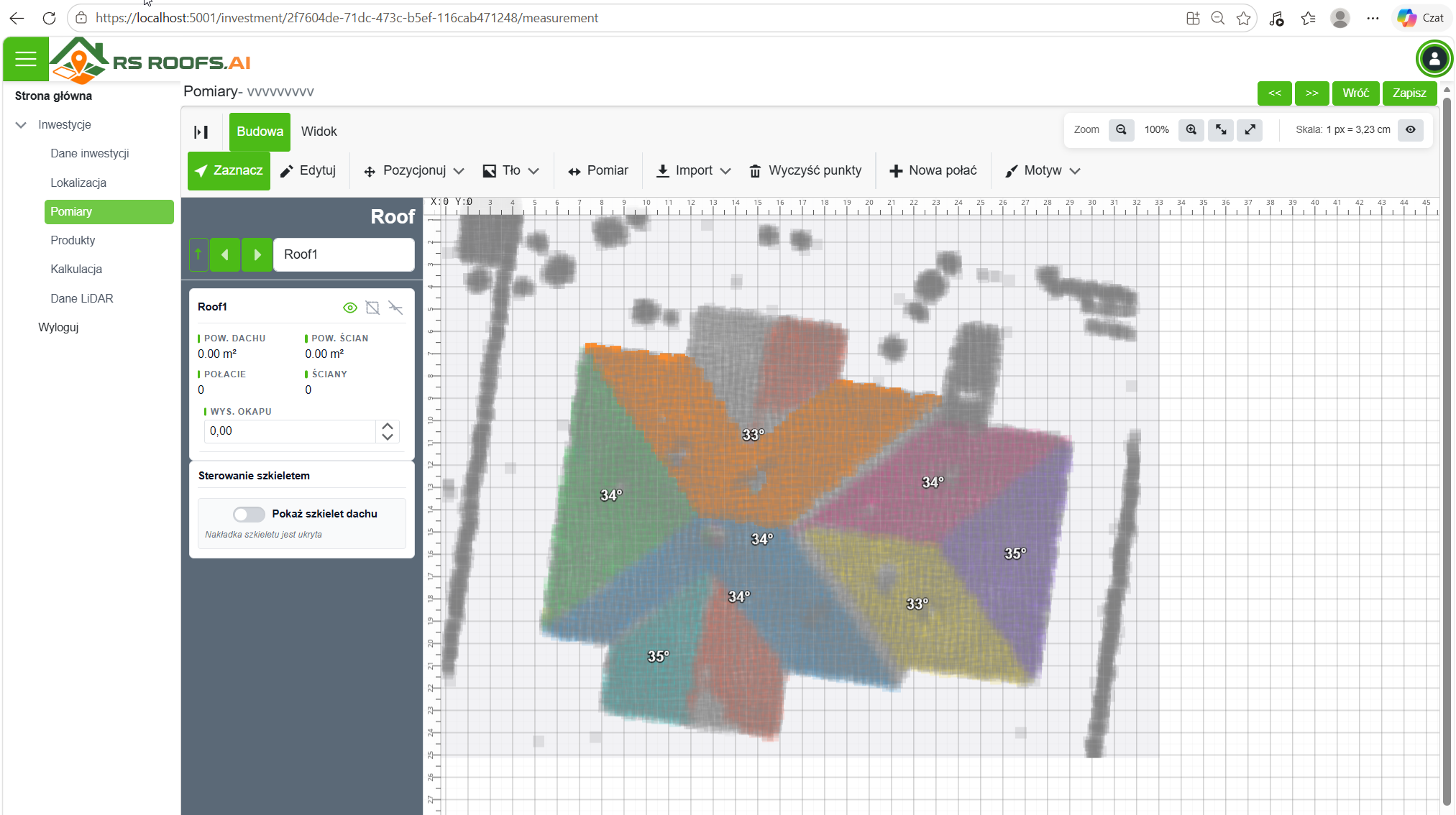Screen dimensions: 1456x815
Task: Zoom out using the magnifier minus icon
Action: [x=1121, y=130]
